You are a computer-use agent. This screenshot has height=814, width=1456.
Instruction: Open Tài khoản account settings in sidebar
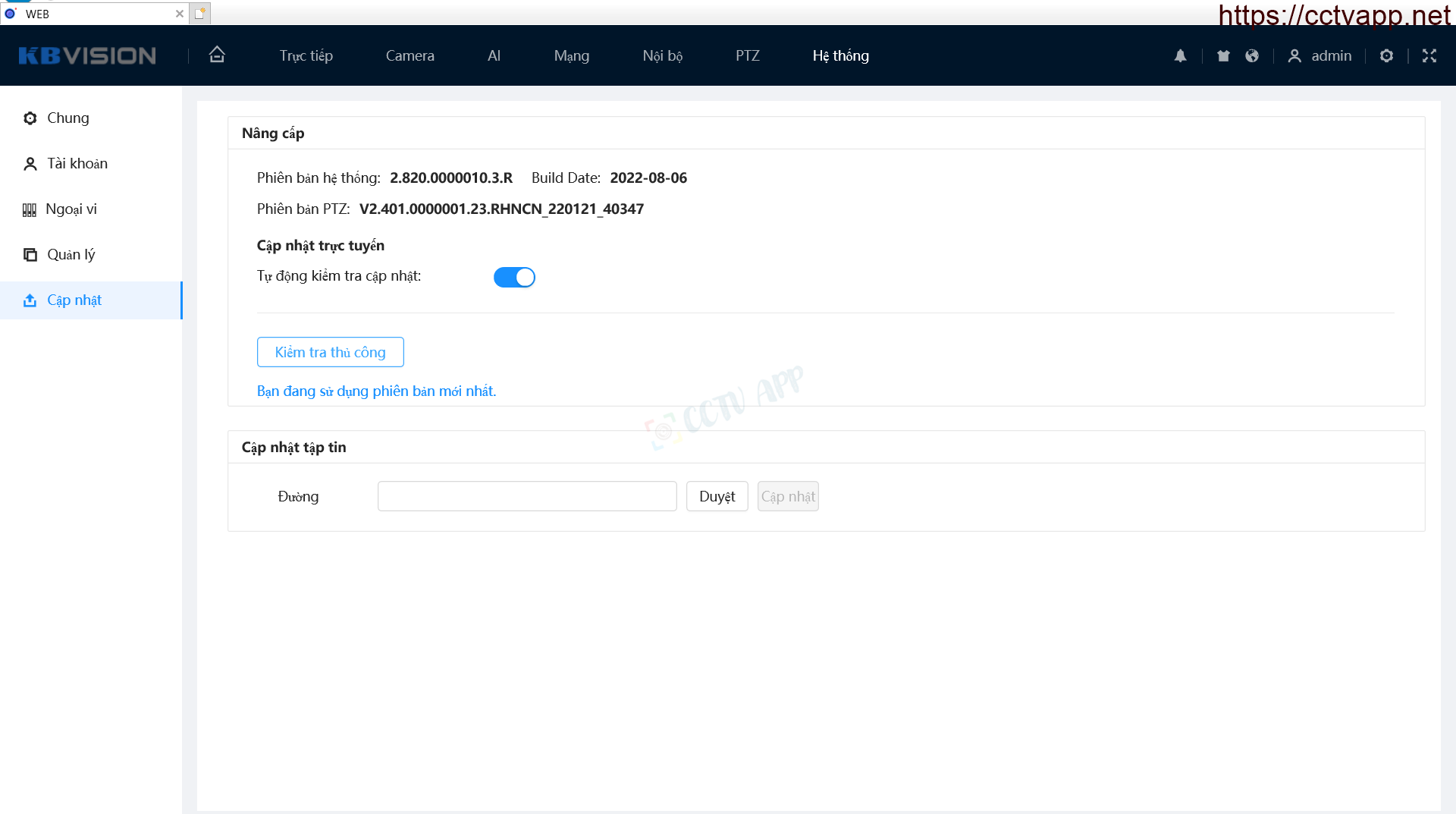[77, 163]
